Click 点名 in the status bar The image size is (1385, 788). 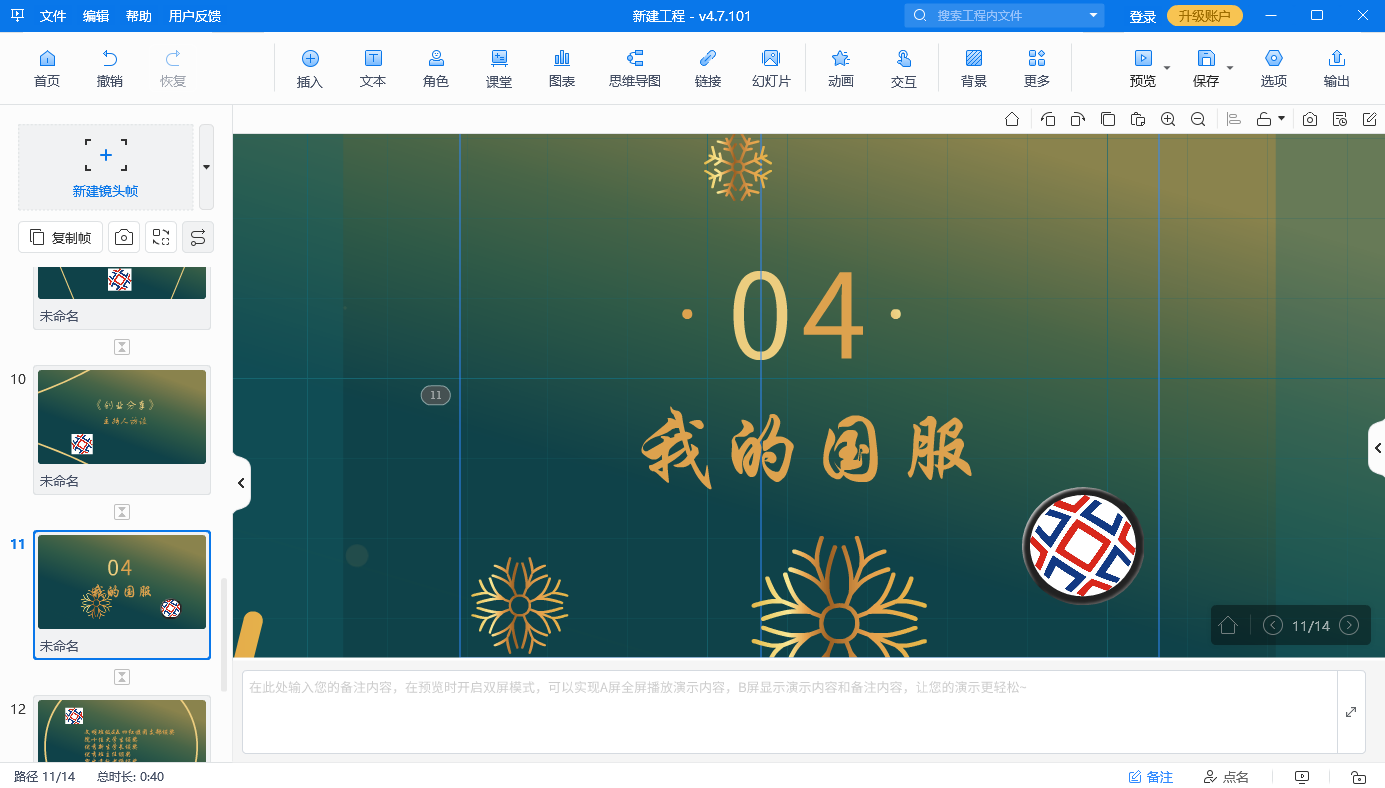(x=1226, y=777)
